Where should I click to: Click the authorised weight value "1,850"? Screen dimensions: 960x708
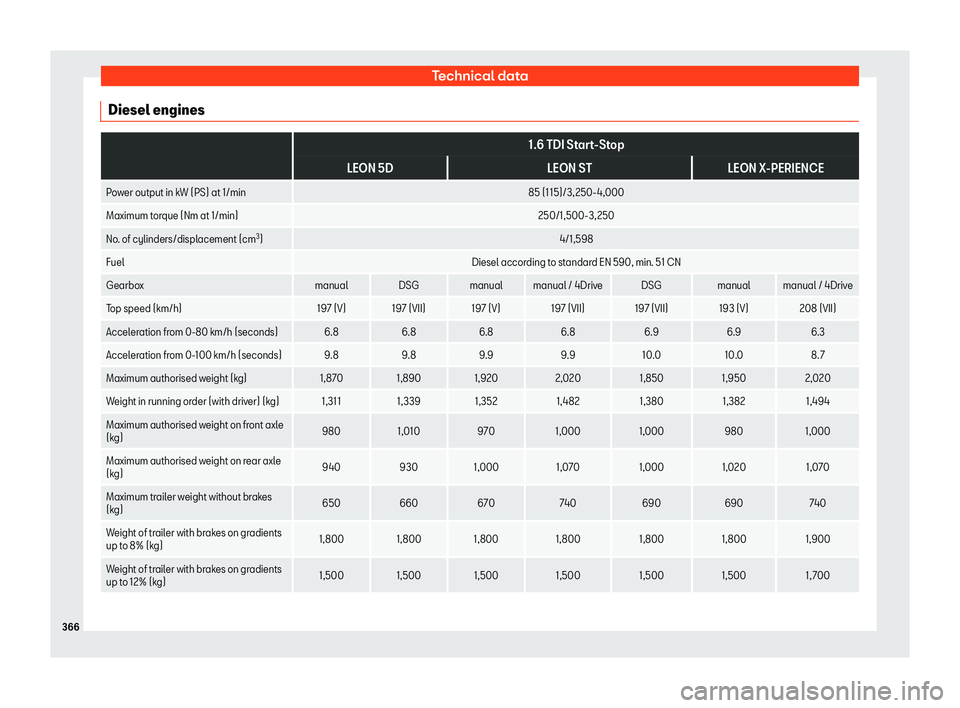point(651,378)
